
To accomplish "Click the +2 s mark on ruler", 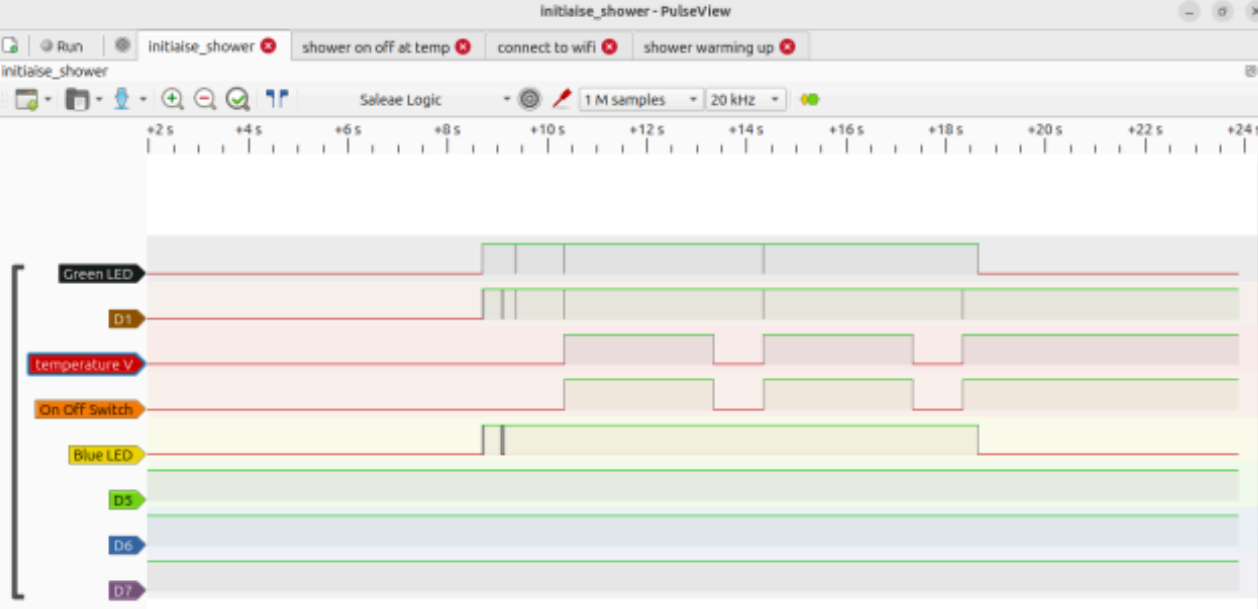I will pos(160,130).
